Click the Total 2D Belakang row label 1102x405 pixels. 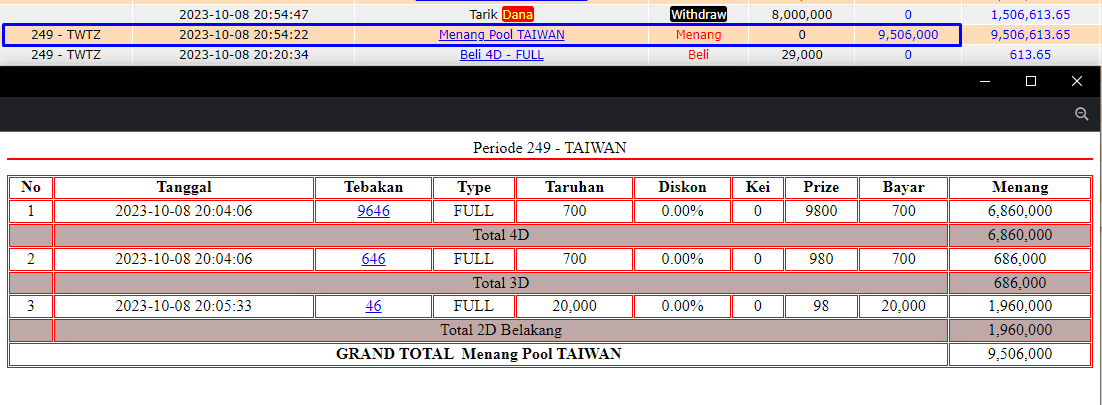[501, 330]
